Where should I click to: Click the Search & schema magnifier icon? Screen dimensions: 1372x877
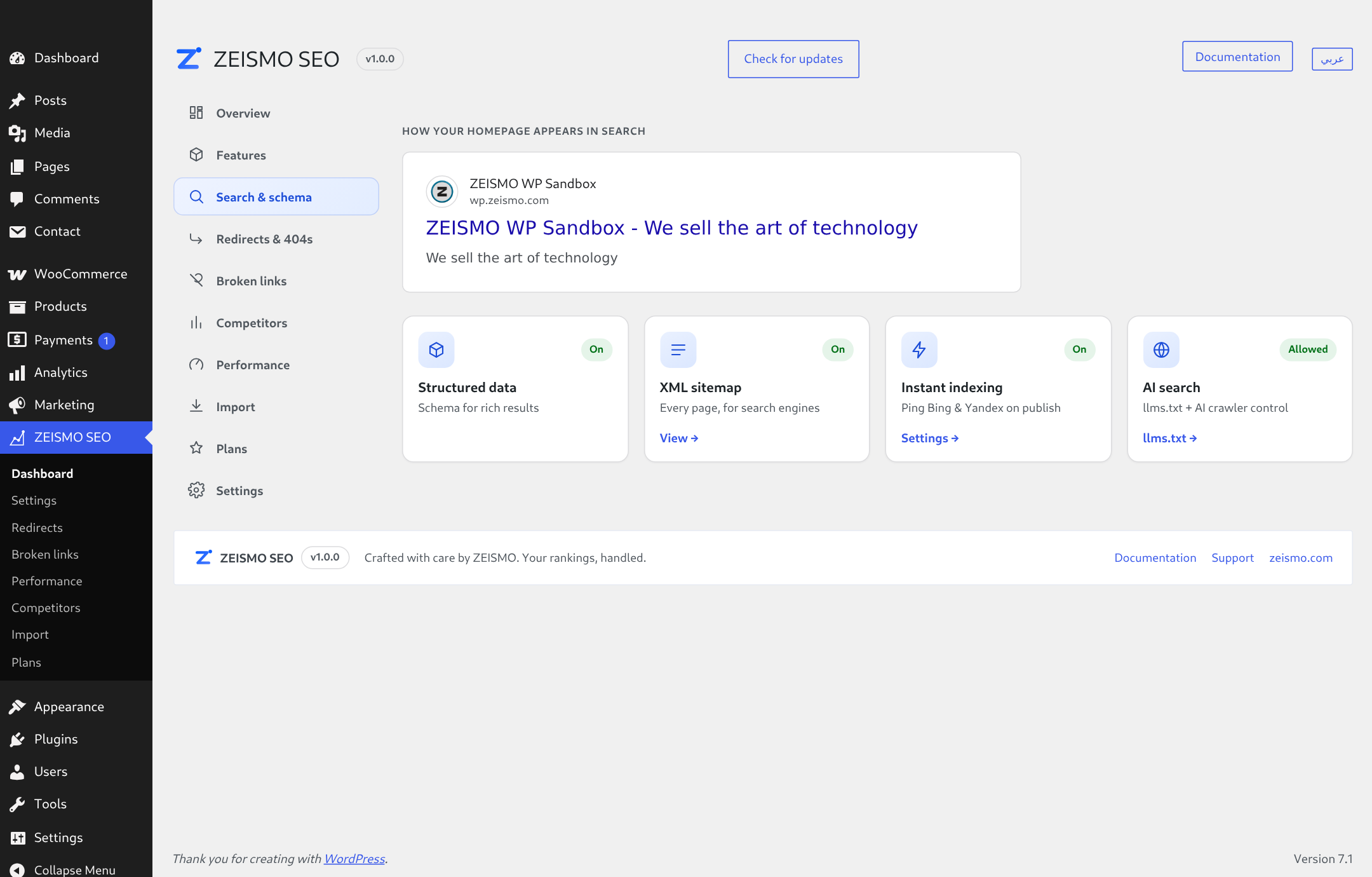pyautogui.click(x=196, y=196)
